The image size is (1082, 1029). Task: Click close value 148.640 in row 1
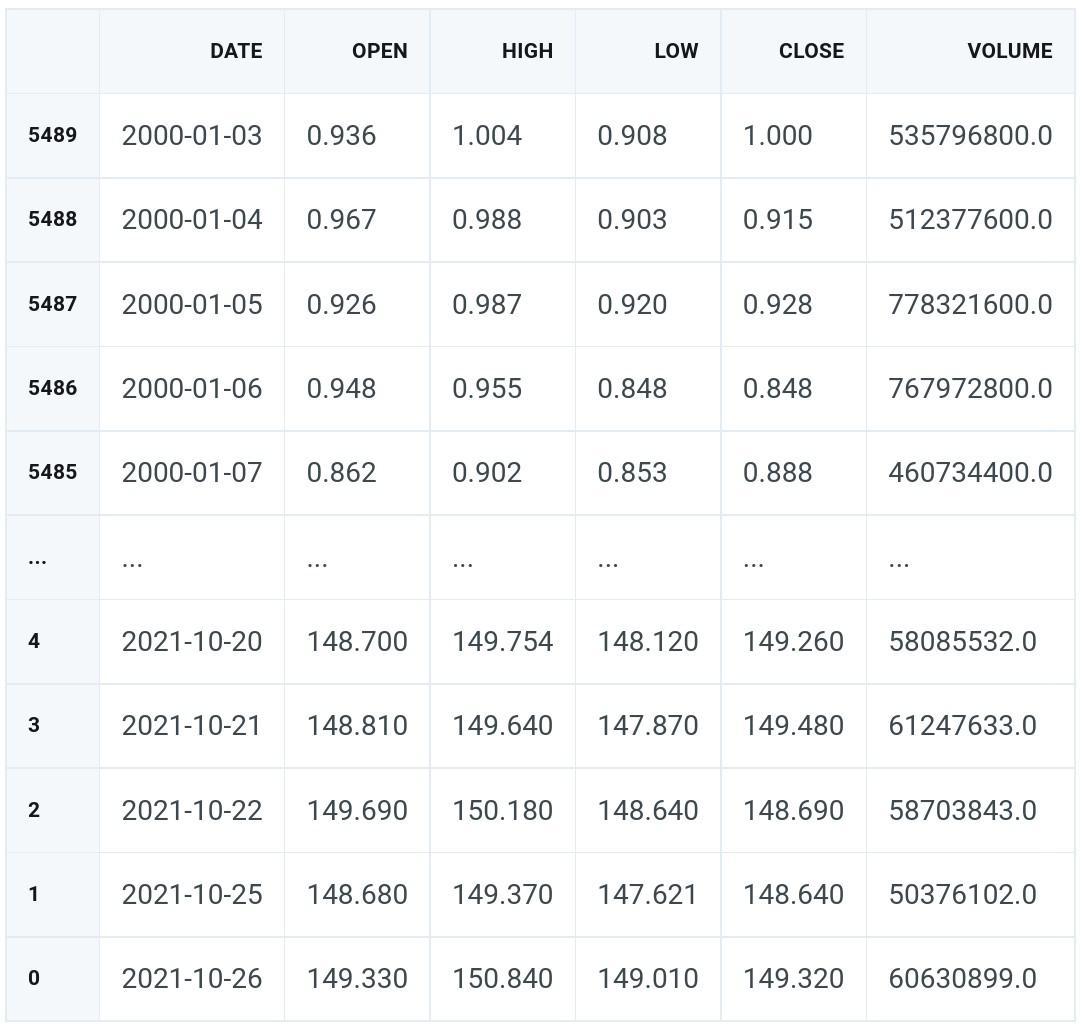click(794, 894)
